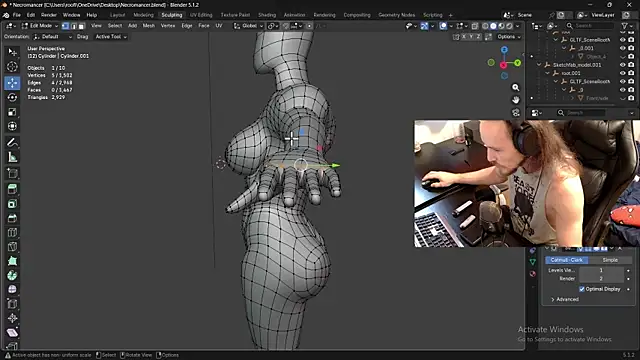This screenshot has width=640, height=360.
Task: Activate the Move tool in the left toolbar
Action: pyautogui.click(x=12, y=83)
